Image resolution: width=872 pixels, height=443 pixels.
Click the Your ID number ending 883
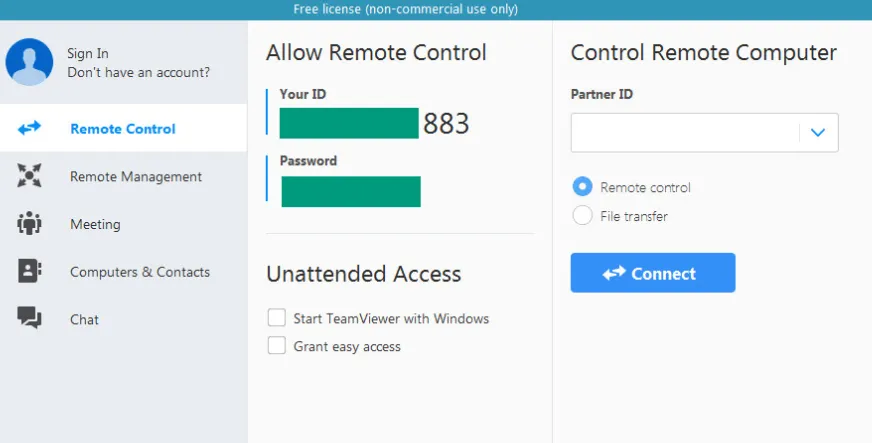375,123
